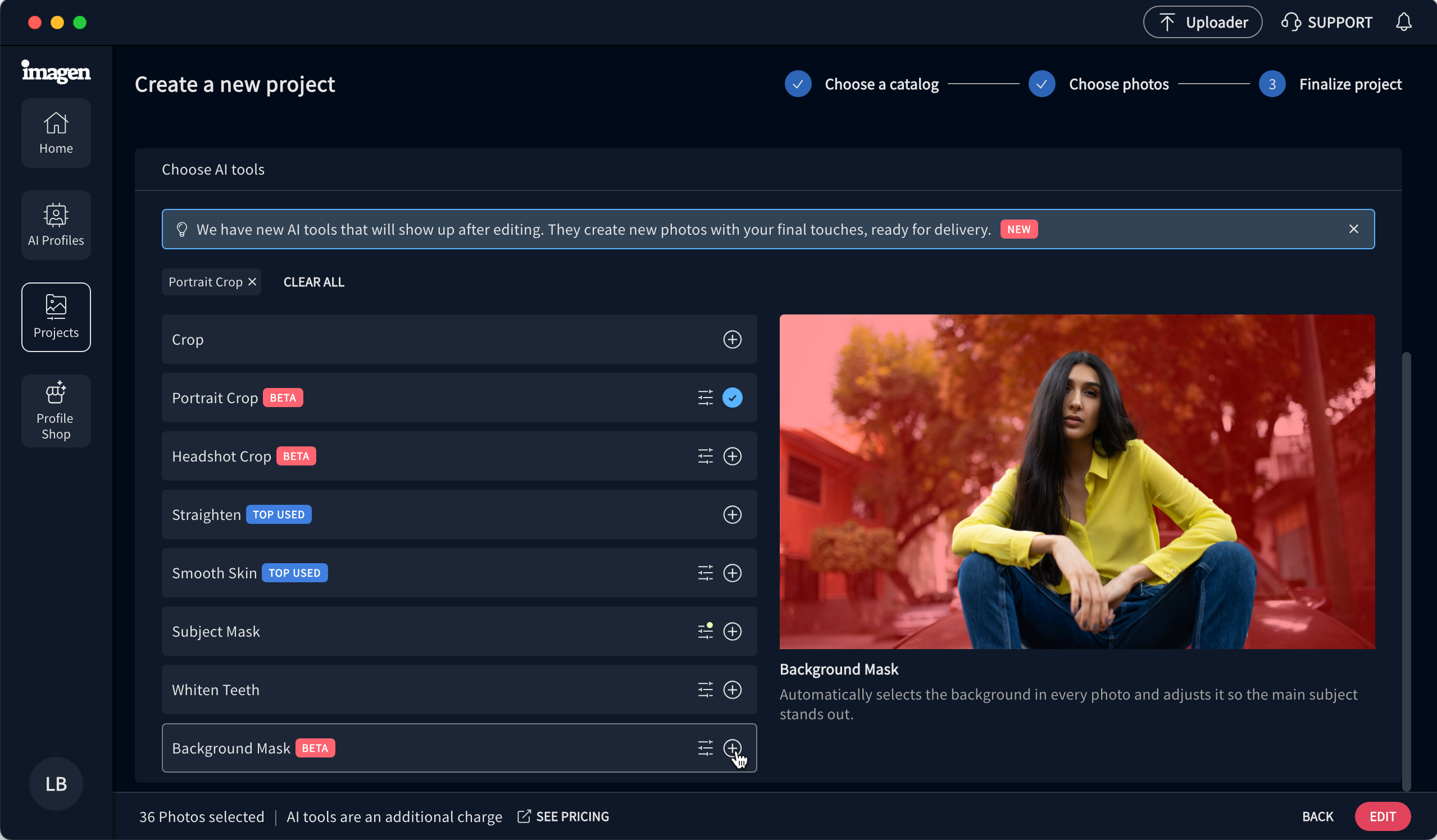Go to the Choose a catalog step

[881, 84]
